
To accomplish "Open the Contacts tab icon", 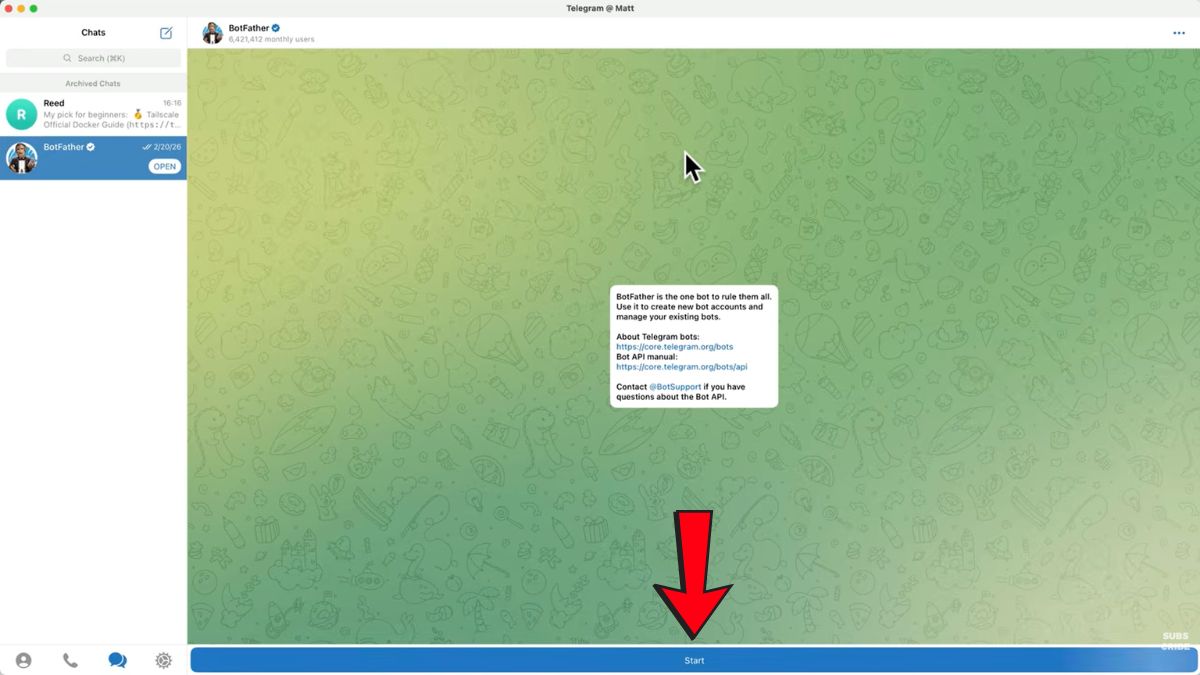I will click(x=23, y=660).
